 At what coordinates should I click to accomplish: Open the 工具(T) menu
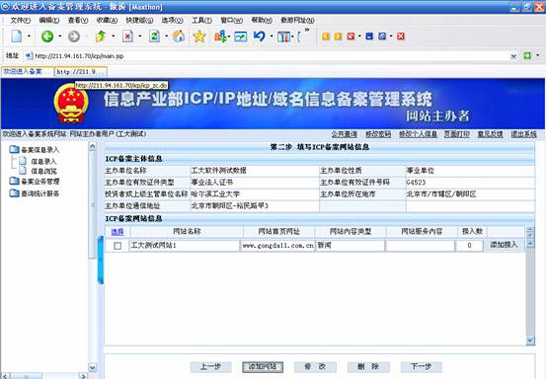coord(202,21)
